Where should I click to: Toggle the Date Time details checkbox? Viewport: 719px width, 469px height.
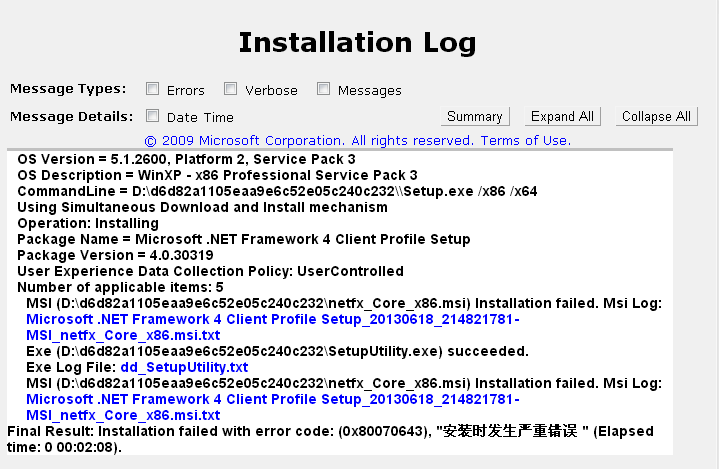152,116
